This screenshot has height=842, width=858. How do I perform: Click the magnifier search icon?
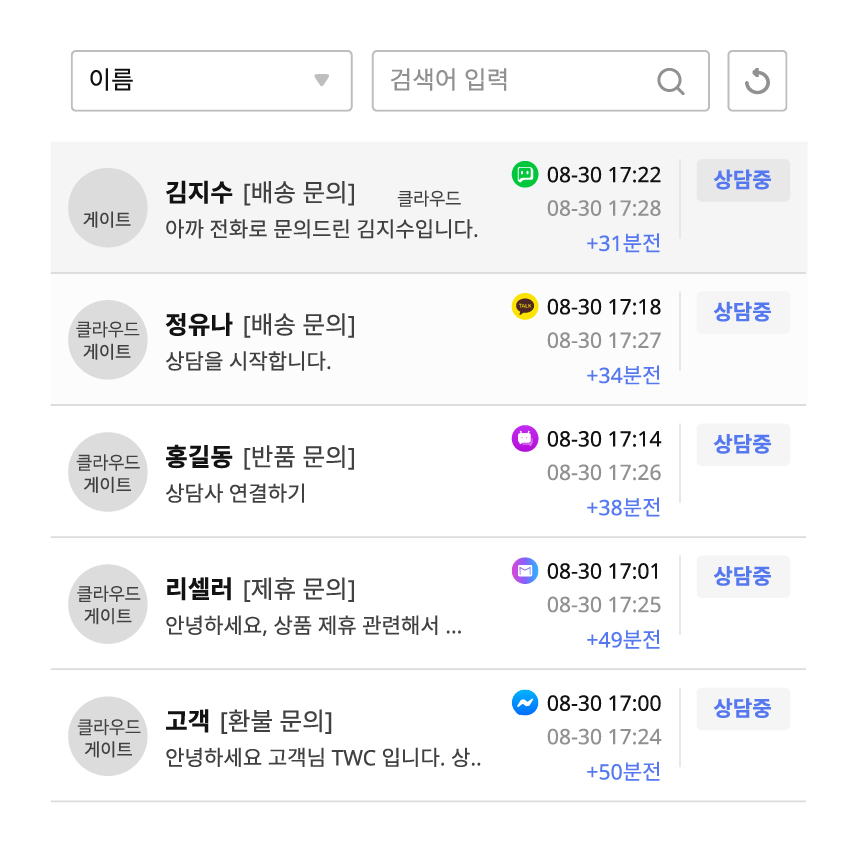[x=670, y=82]
